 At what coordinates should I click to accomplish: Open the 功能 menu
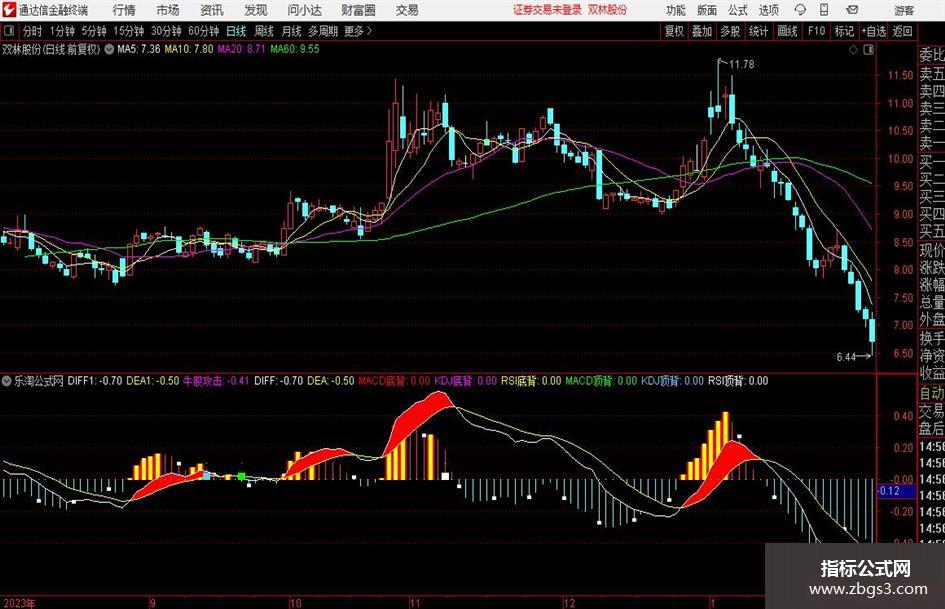coord(676,10)
